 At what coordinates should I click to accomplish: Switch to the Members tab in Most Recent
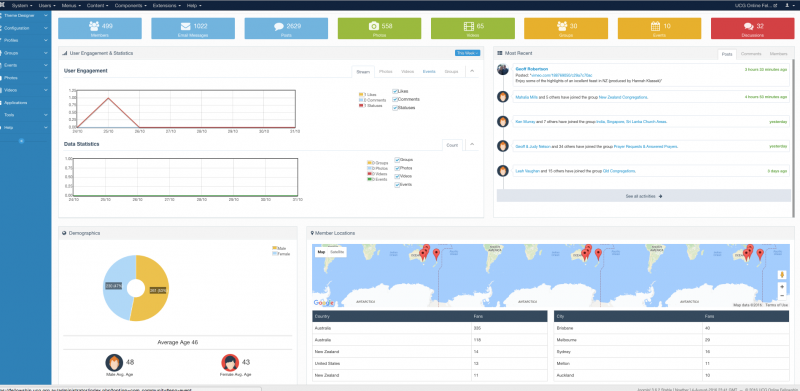778,54
